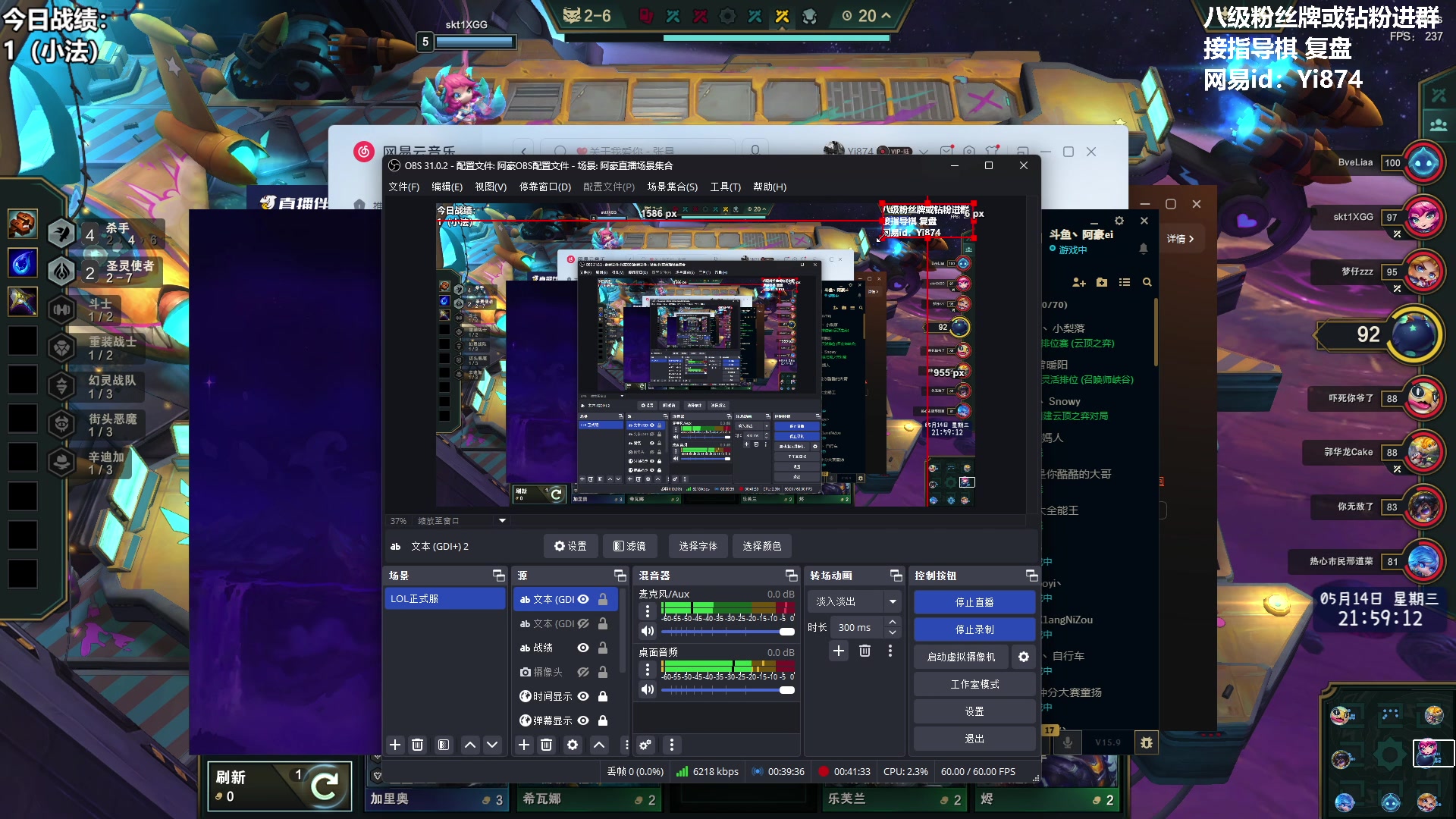Mute the 桌面音频 speaker icon
Image resolution: width=1456 pixels, height=819 pixels.
point(647,689)
